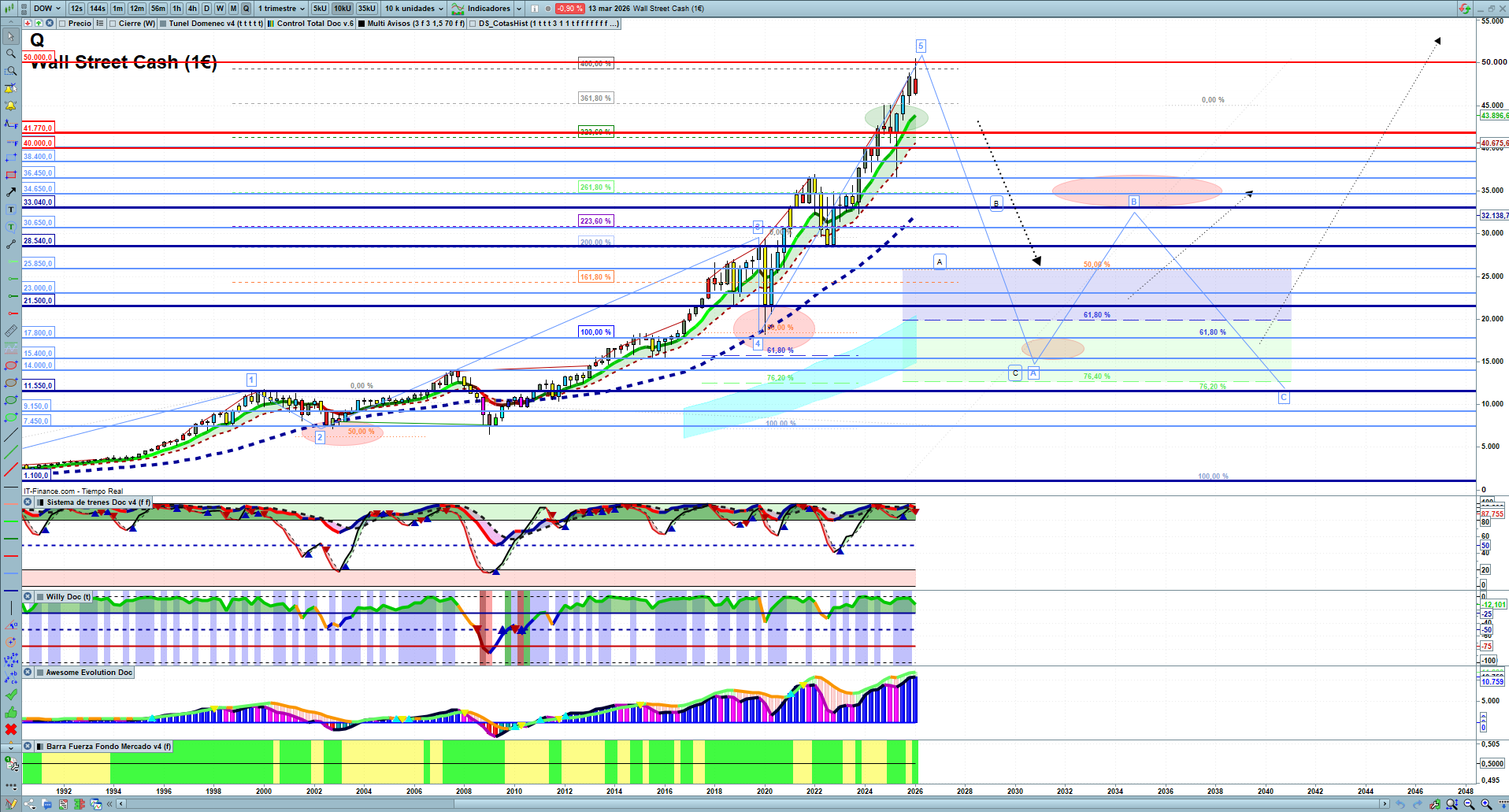Toggle the Cierre (W) checkbox
The height and width of the screenshot is (812, 1509).
113,24
